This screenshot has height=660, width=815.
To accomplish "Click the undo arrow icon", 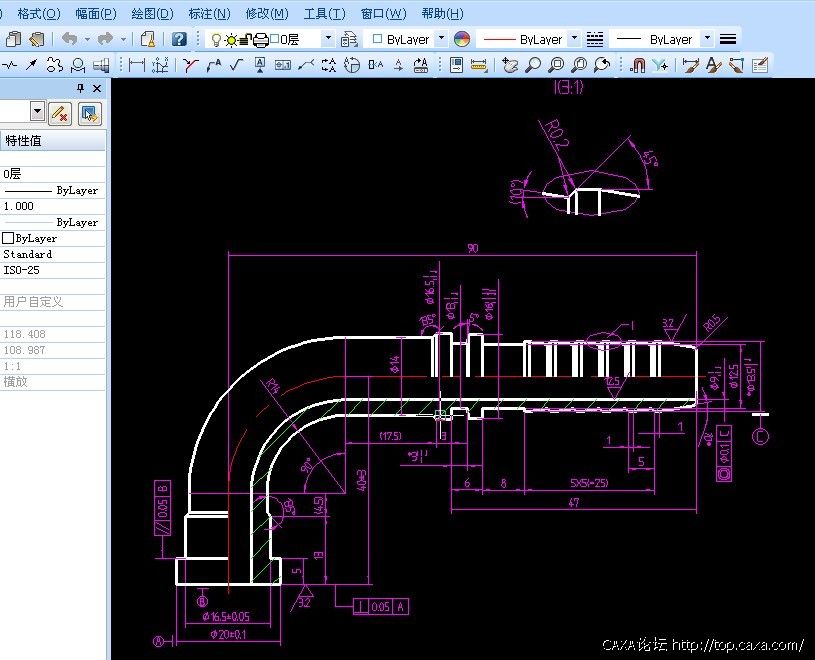I will click(x=69, y=39).
